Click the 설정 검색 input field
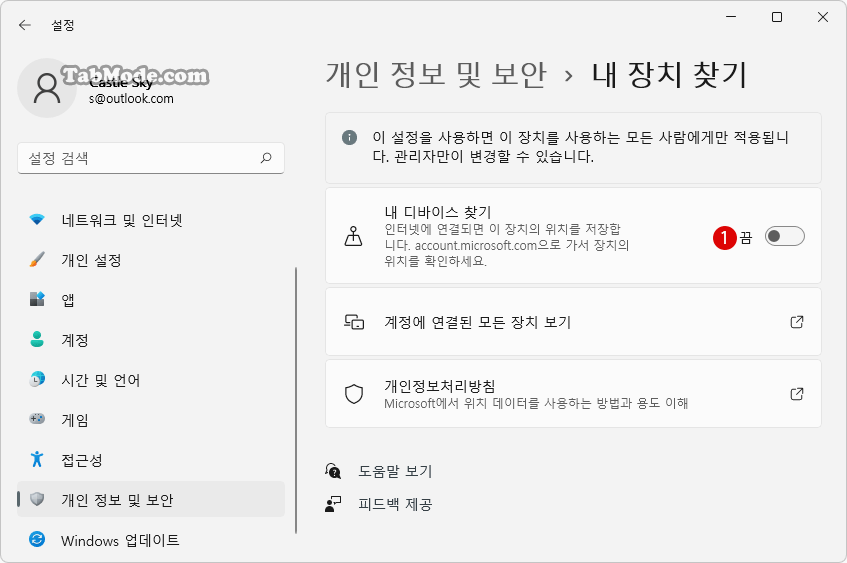Image resolution: width=847 pixels, height=563 pixels. [x=151, y=158]
